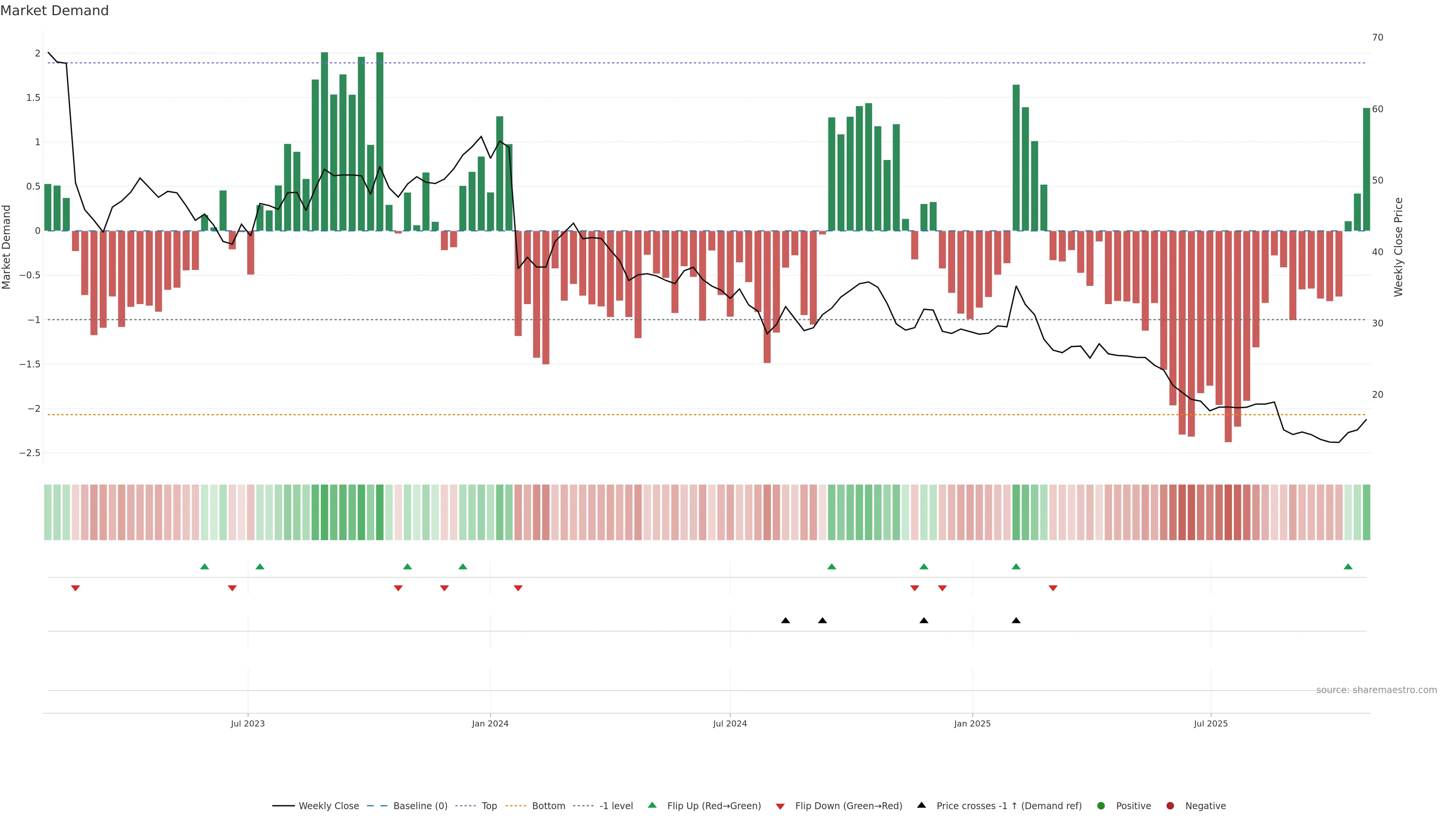The width and height of the screenshot is (1456, 819).
Task: Click the Market Demand chart title
Action: tap(54, 11)
